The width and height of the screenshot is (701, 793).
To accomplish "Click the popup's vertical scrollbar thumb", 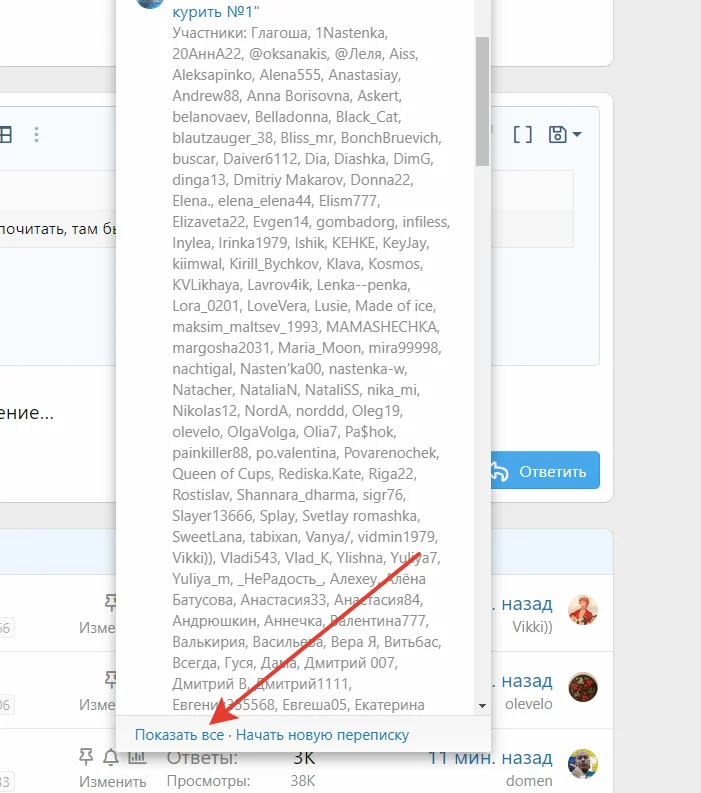I will [483, 101].
